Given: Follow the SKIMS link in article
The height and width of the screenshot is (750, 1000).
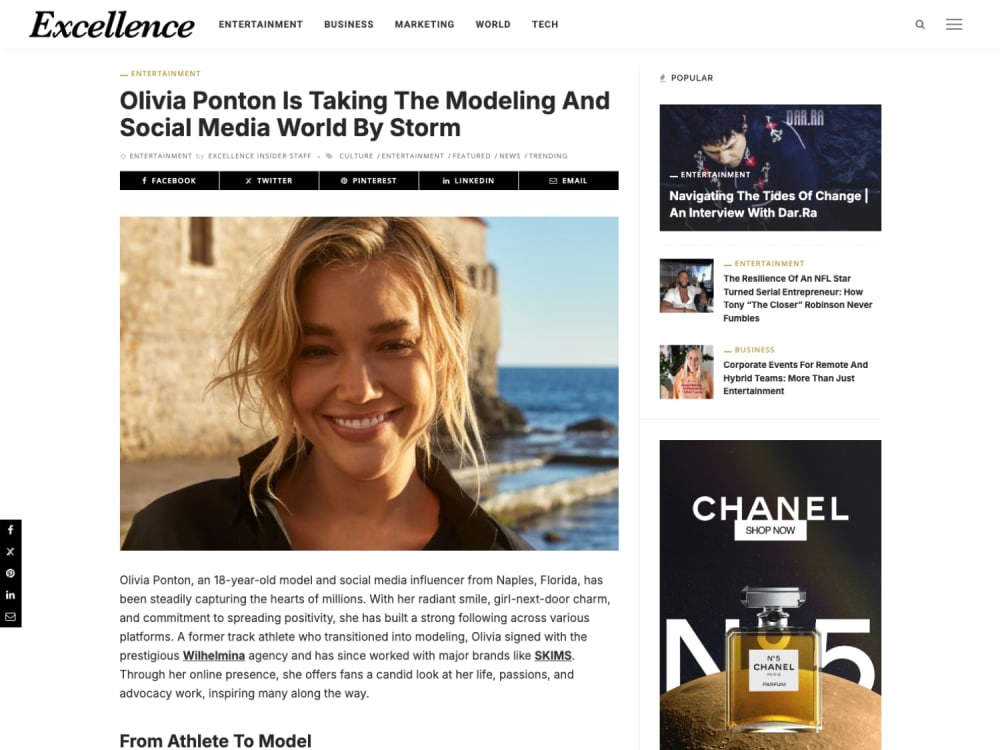Looking at the screenshot, I should pos(552,656).
